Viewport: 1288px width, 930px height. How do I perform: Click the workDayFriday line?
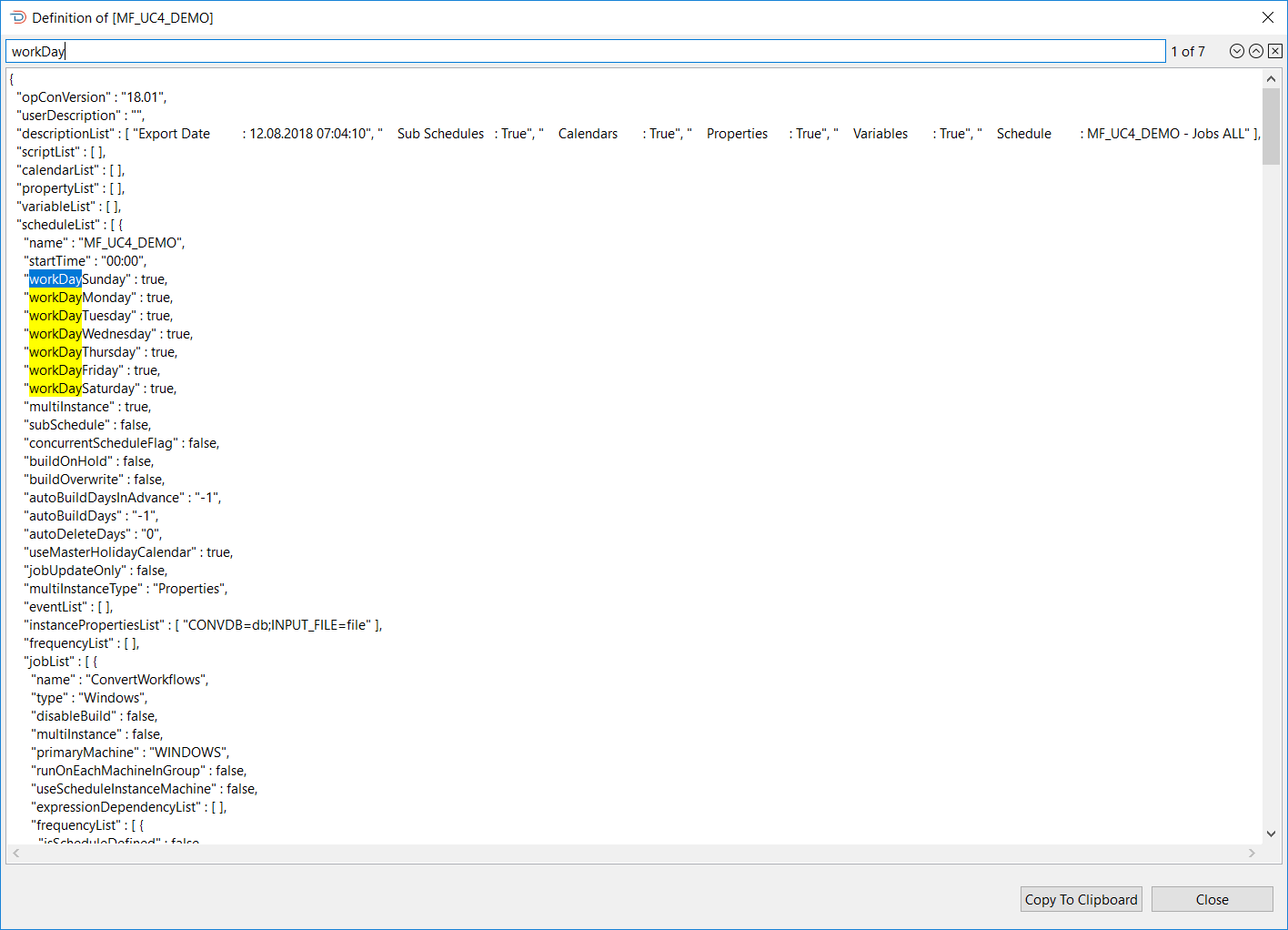click(92, 370)
